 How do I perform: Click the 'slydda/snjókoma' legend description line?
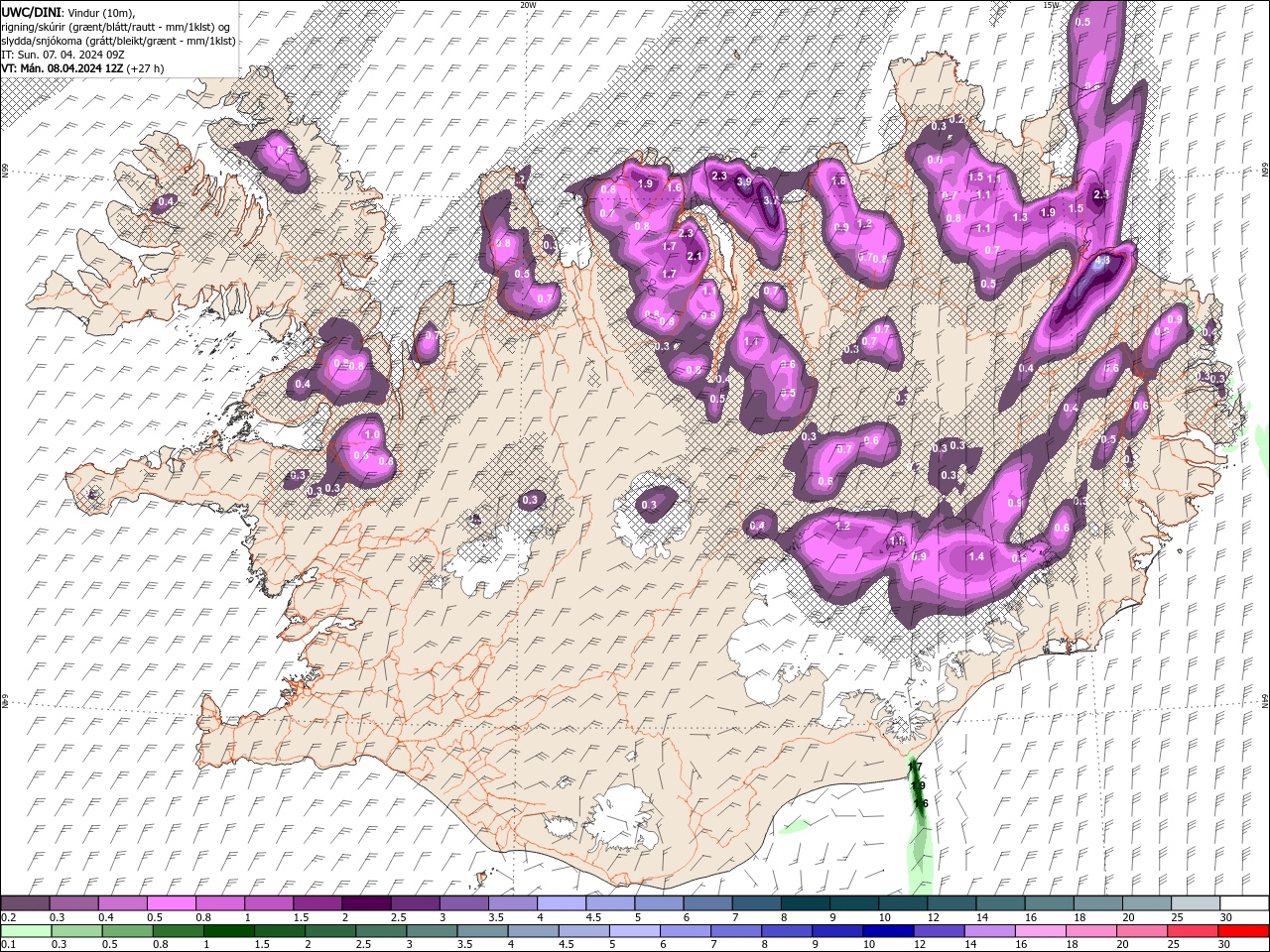point(118,41)
